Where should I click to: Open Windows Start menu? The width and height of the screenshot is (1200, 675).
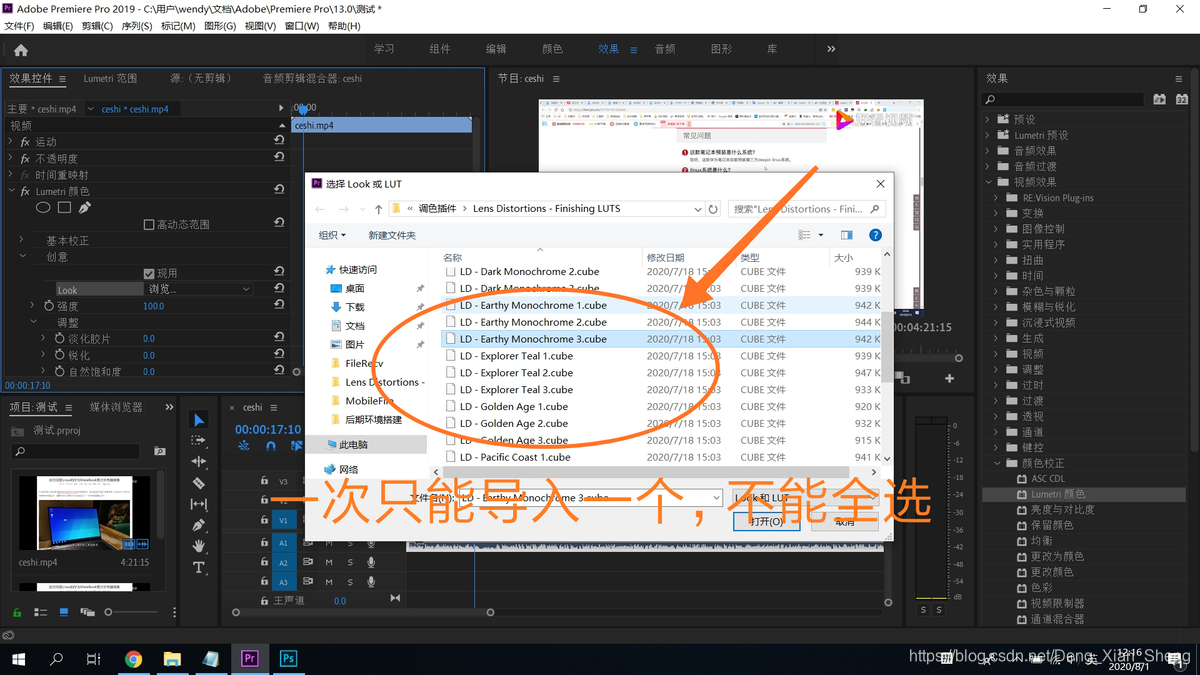(x=18, y=659)
